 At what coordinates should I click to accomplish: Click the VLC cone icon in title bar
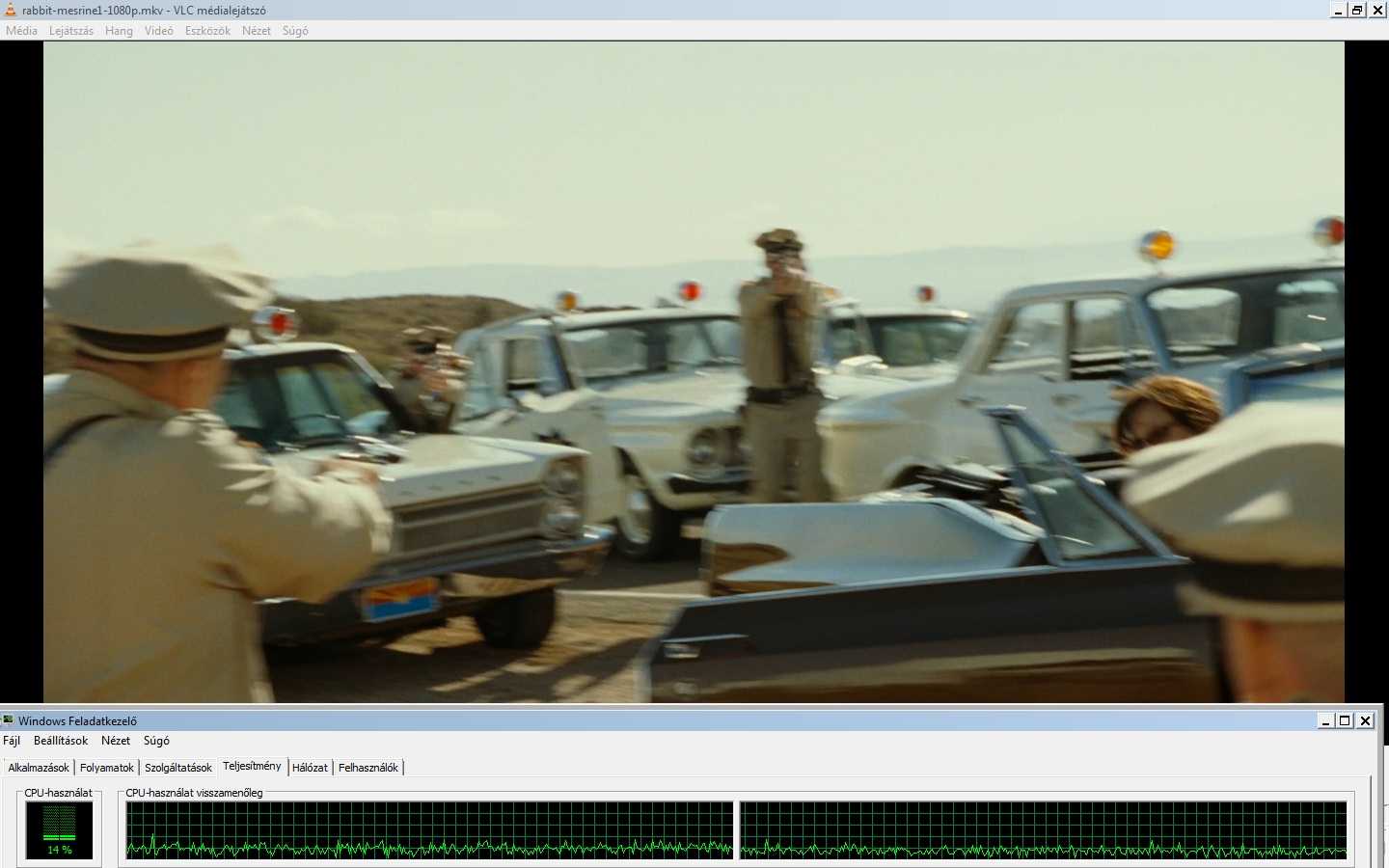coord(10,10)
